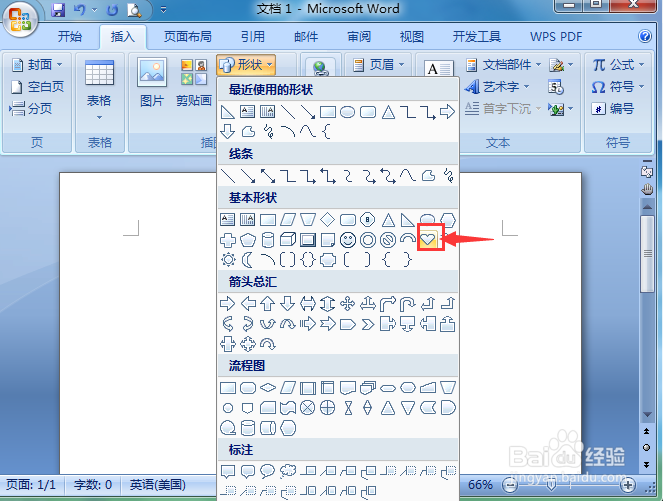Pick the text box in recently used shapes

point(247,112)
